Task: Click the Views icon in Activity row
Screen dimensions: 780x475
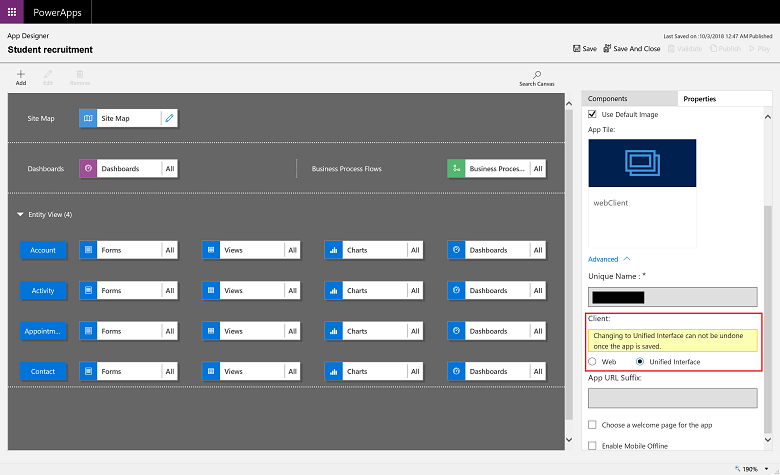Action: 211,290
